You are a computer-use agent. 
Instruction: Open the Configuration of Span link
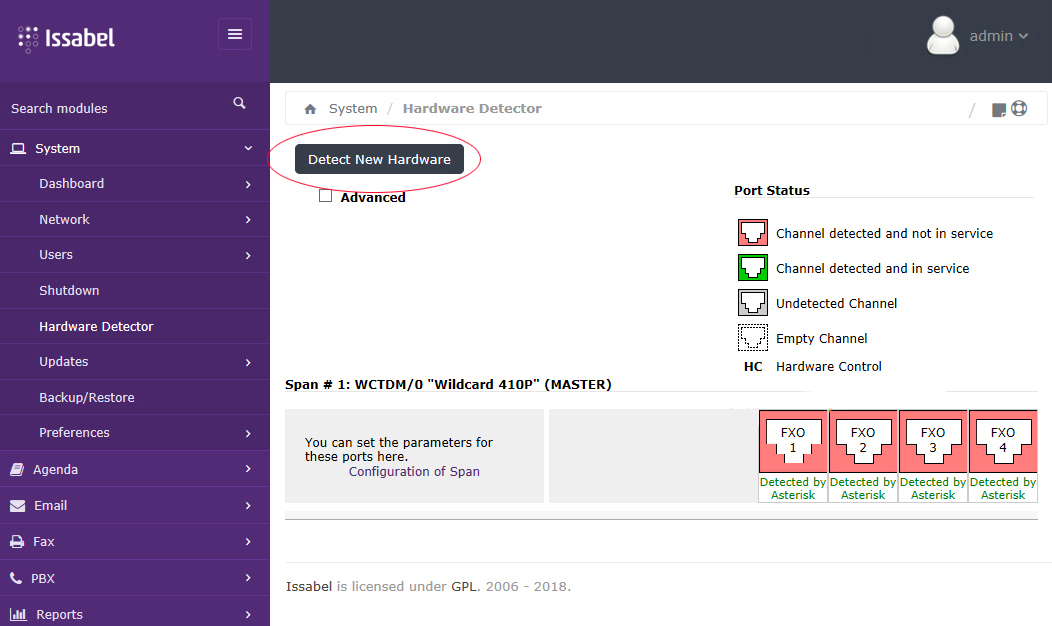(414, 471)
